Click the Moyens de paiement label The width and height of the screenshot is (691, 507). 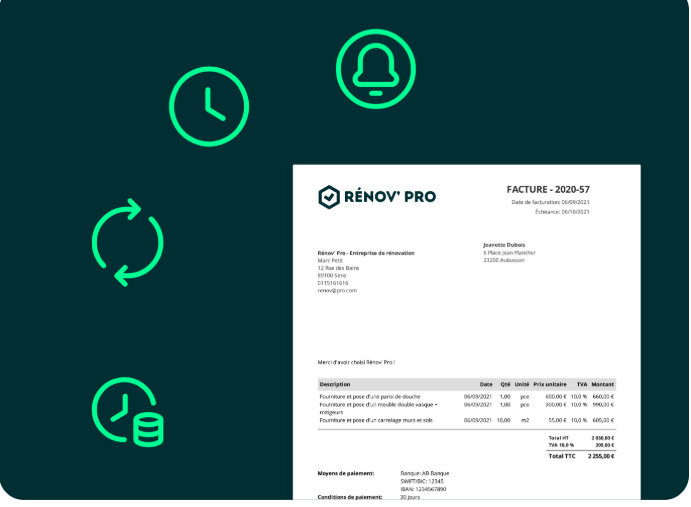[x=346, y=472]
